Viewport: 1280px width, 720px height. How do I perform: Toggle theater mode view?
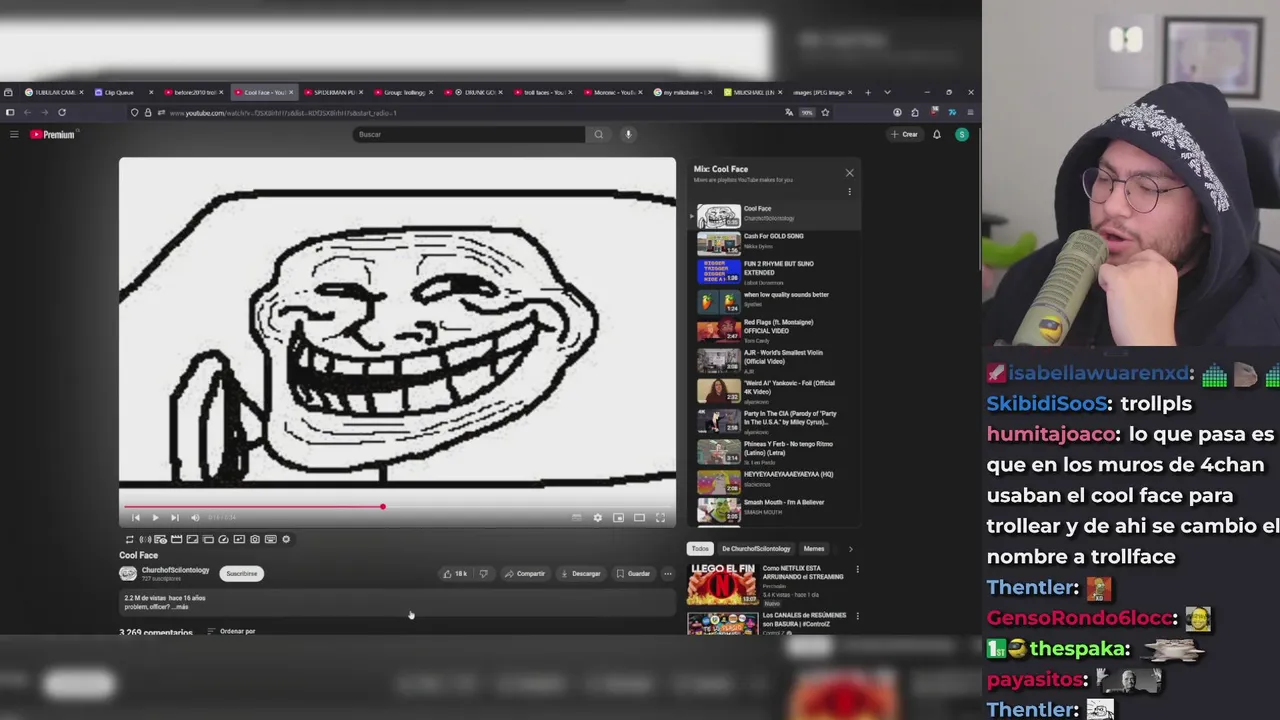[639, 518]
